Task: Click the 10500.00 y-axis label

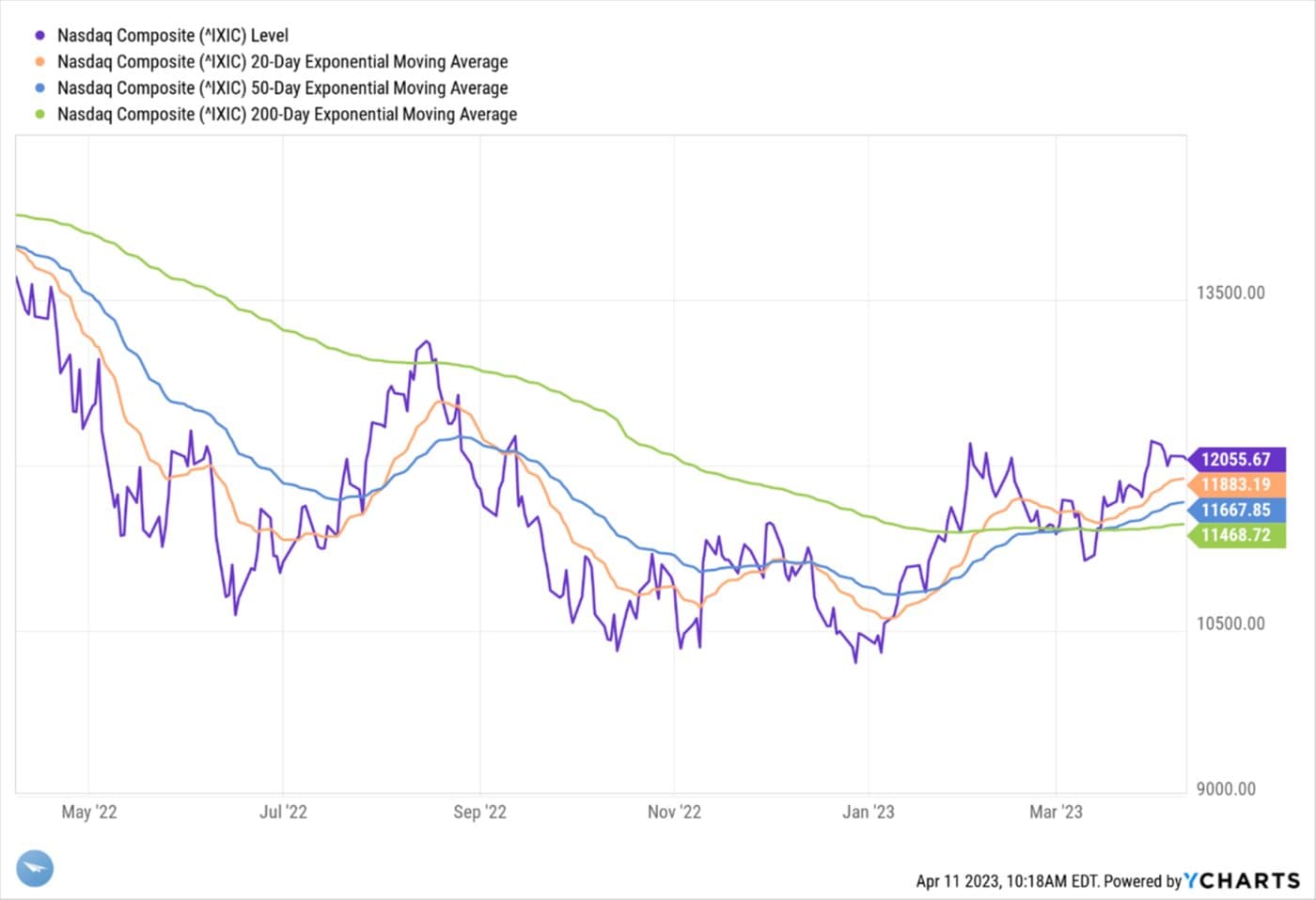Action: 1230,624
